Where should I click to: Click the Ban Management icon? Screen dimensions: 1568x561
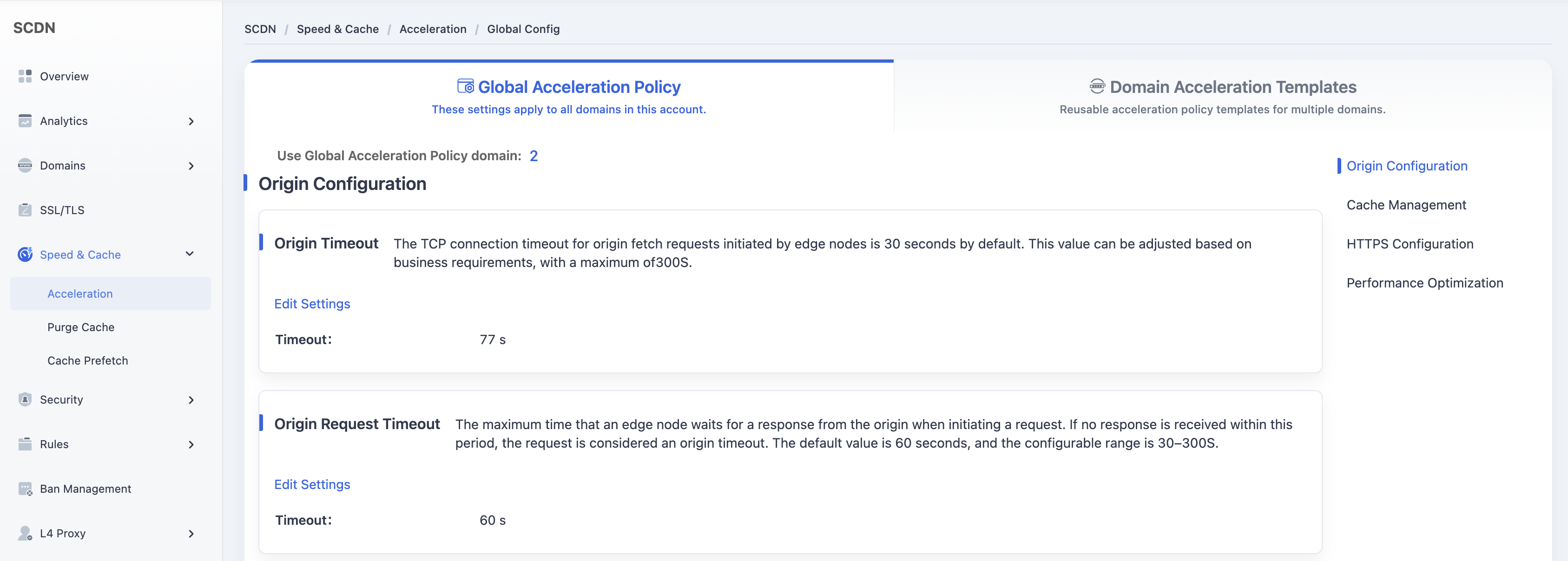point(25,489)
